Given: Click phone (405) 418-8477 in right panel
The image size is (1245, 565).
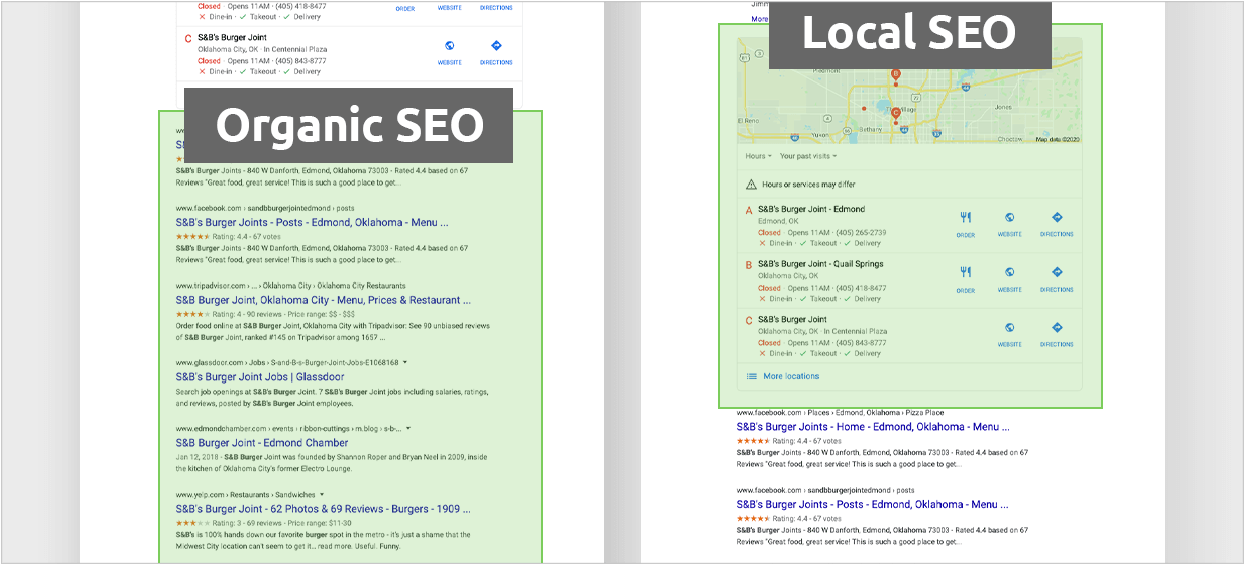Looking at the screenshot, I should point(861,287).
